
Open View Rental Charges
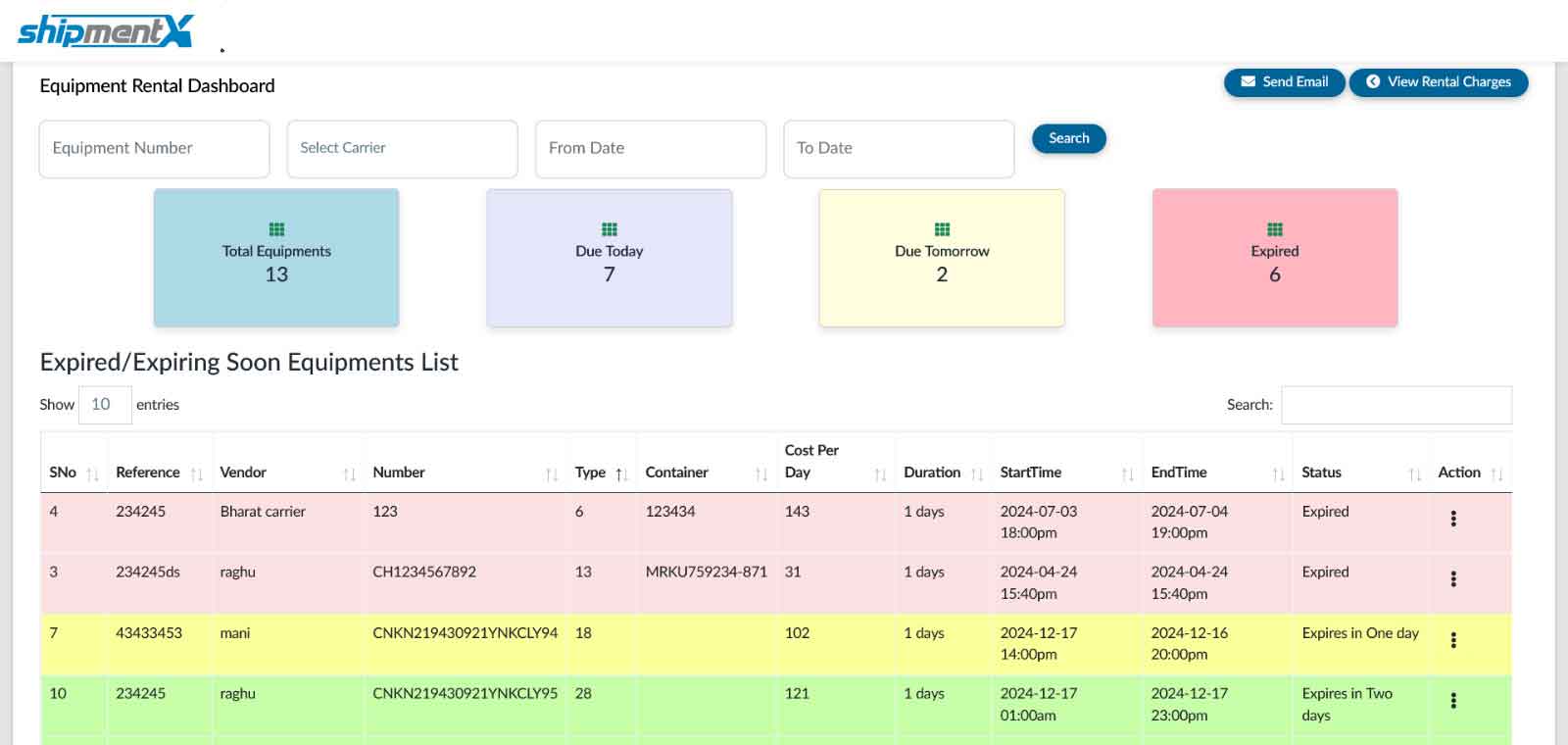tap(1439, 82)
